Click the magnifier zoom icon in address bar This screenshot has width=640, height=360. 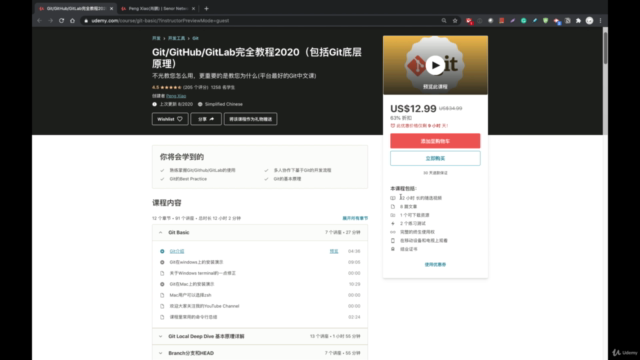tap(444, 20)
